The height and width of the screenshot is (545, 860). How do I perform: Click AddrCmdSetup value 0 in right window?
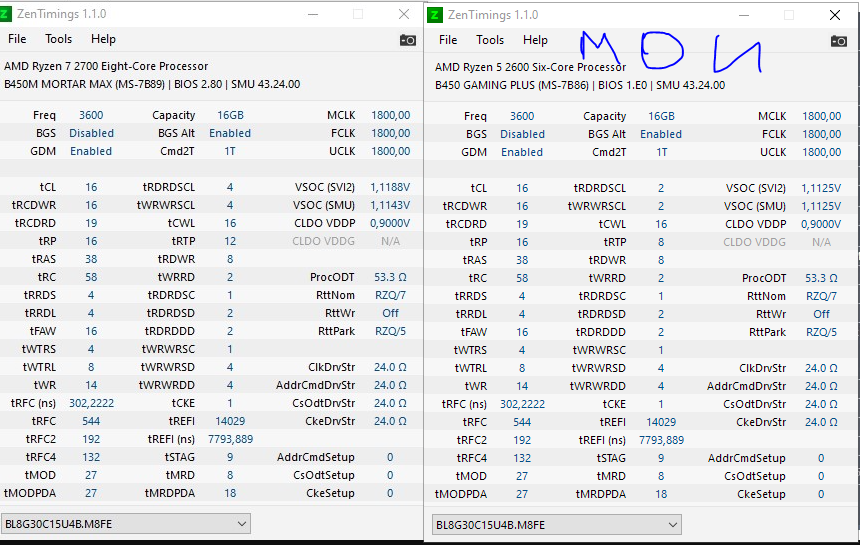coord(821,458)
